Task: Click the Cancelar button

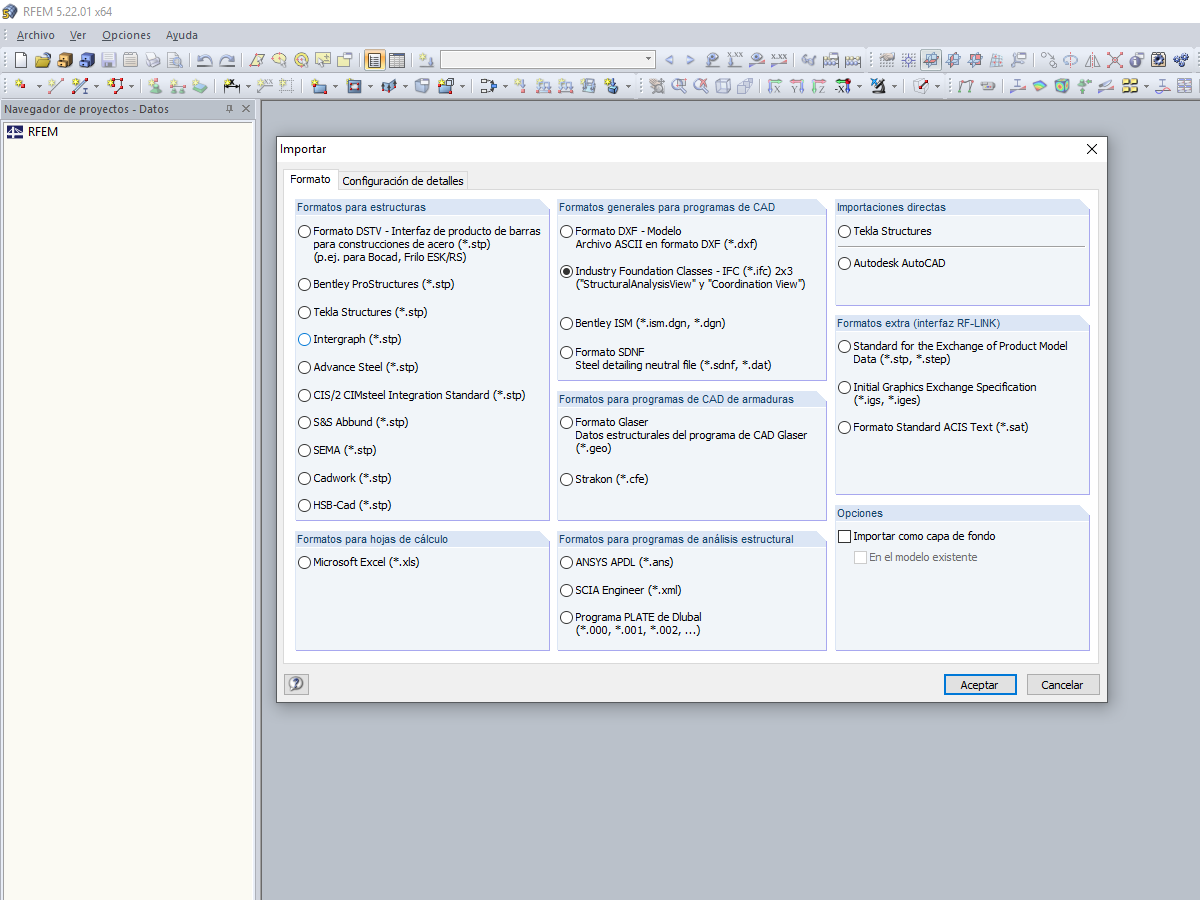Action: (x=1063, y=684)
